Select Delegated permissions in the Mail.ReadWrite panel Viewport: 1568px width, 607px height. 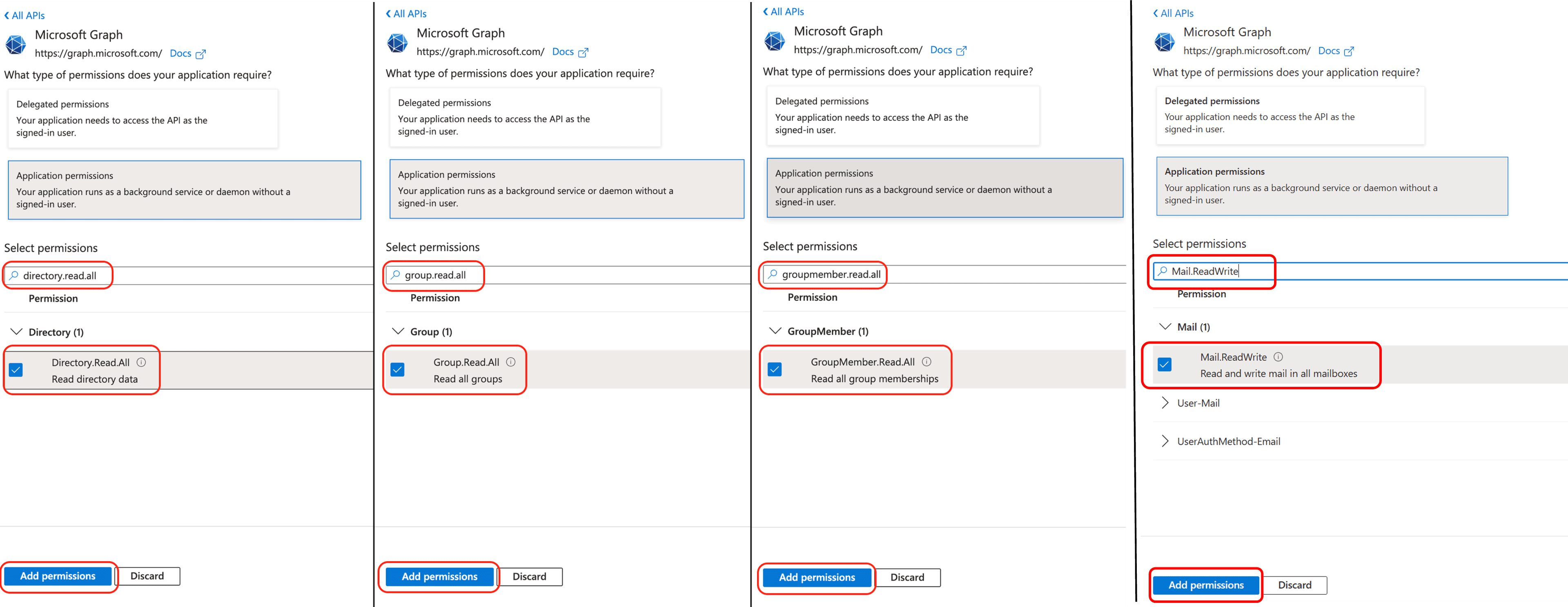(1290, 115)
